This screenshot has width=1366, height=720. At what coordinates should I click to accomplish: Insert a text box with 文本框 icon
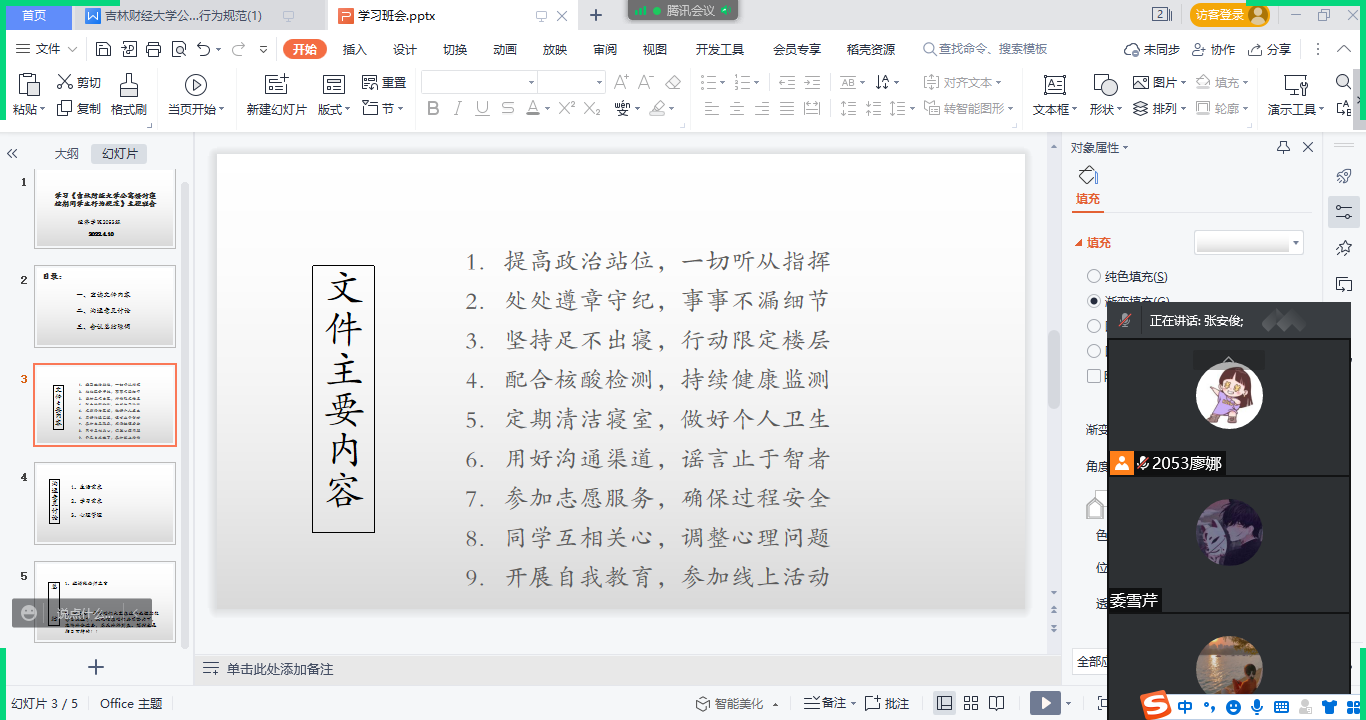click(1054, 95)
